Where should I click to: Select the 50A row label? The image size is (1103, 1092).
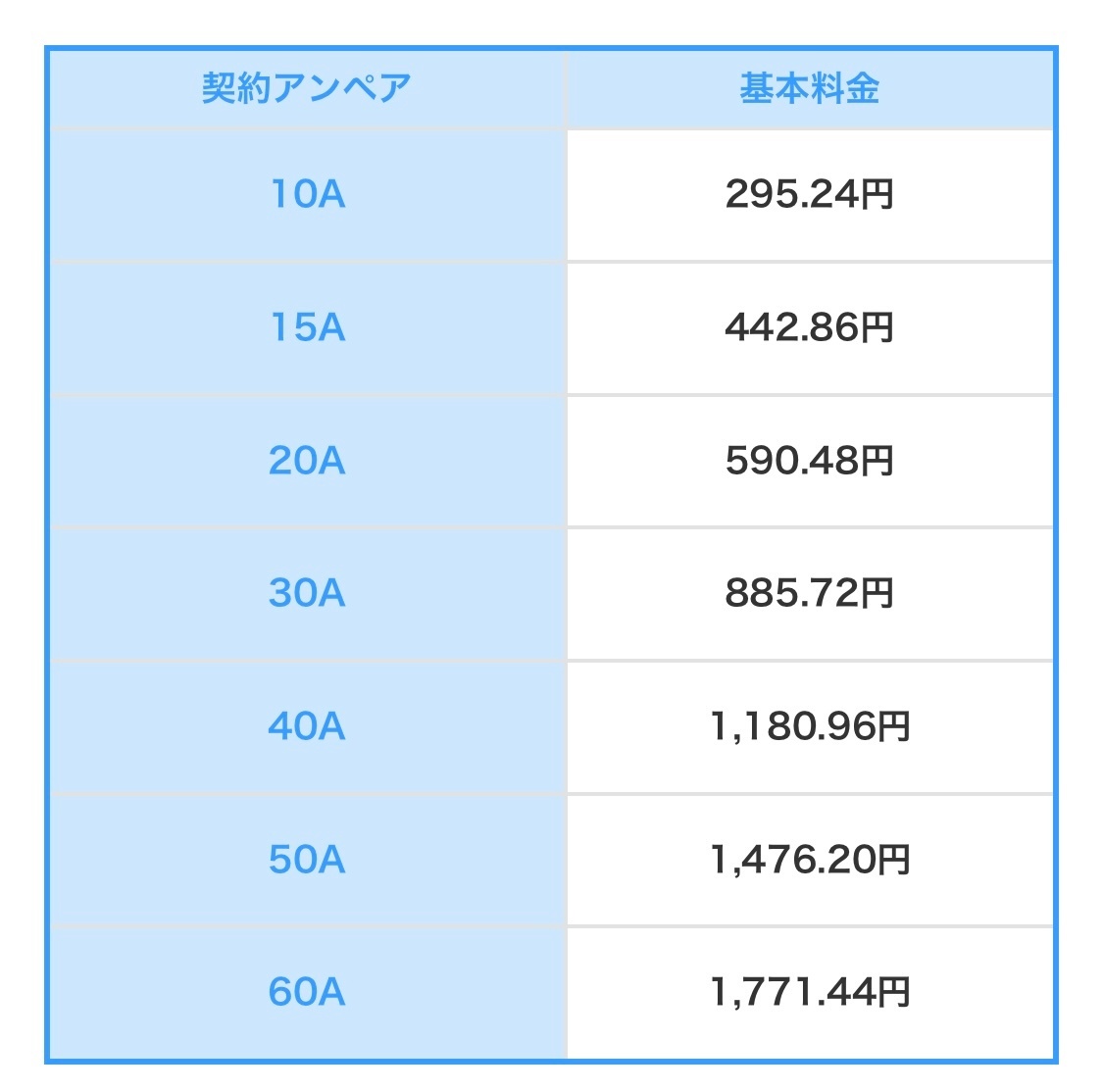pos(307,860)
